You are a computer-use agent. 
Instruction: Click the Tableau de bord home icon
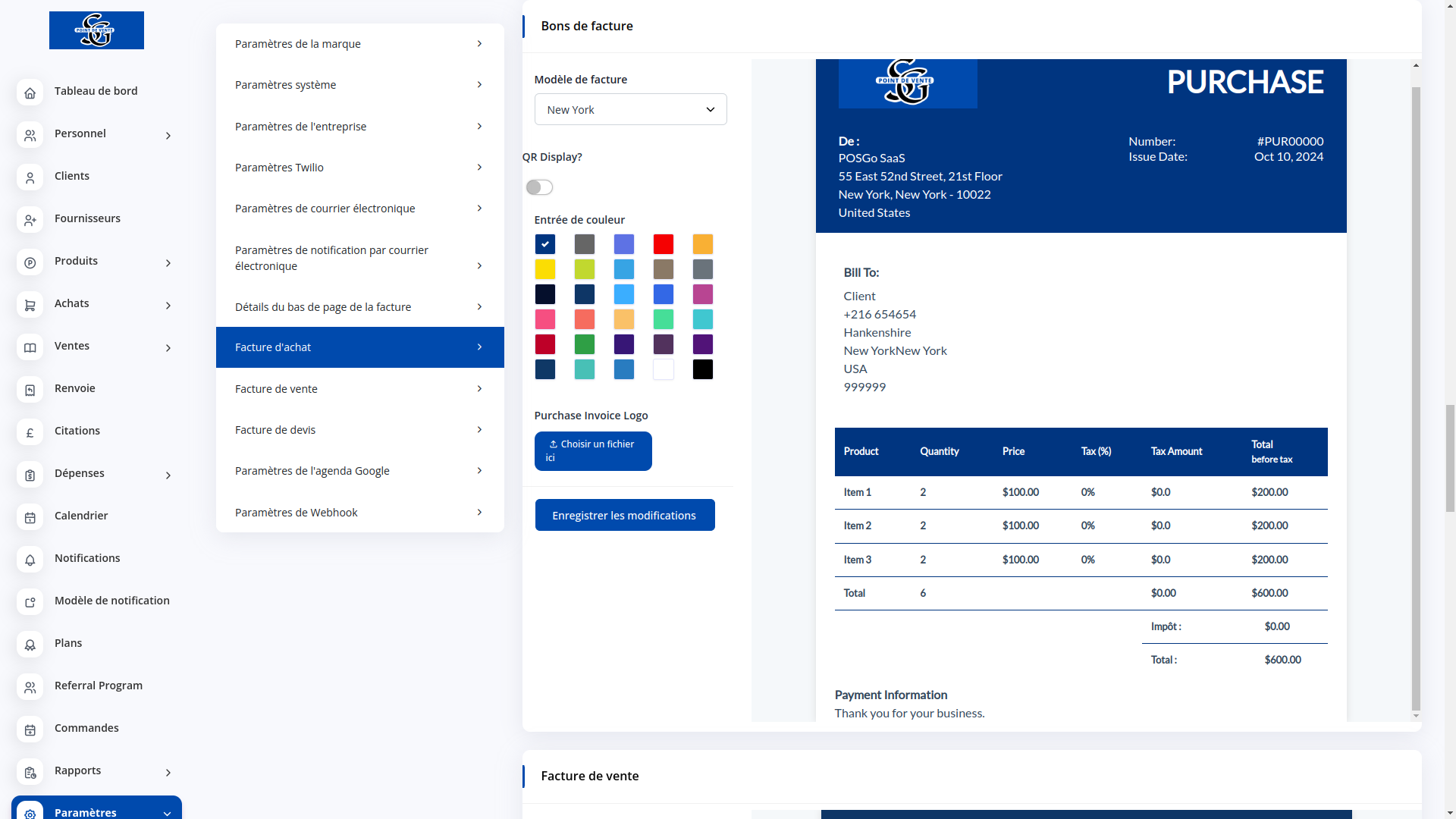tap(30, 93)
